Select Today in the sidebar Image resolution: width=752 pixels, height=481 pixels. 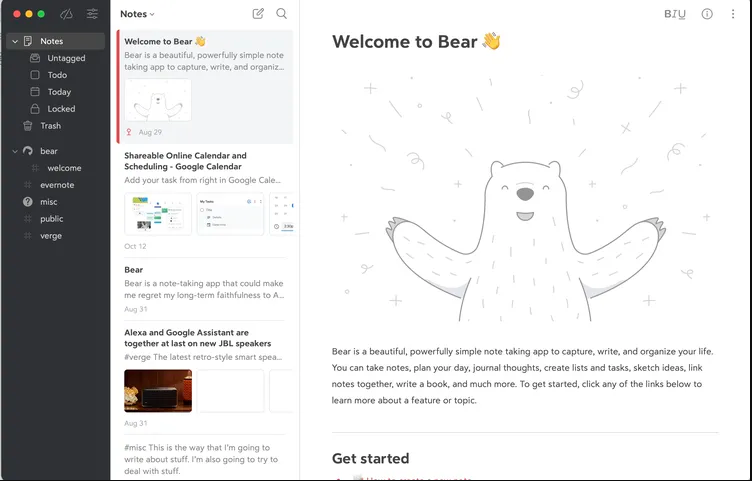click(x=59, y=92)
